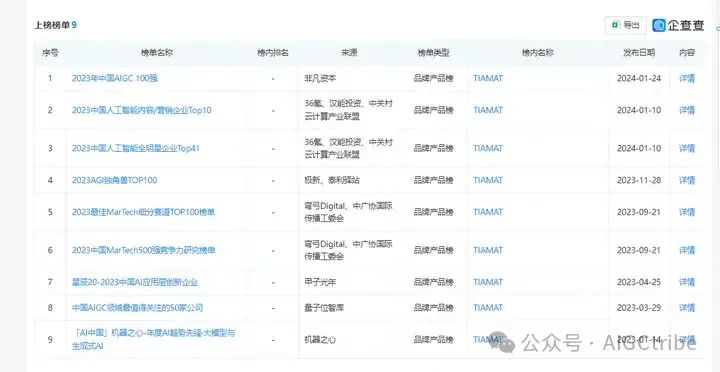Click the row number 7 cell
Image resolution: width=720 pixels, height=372 pixels.
pos(50,282)
